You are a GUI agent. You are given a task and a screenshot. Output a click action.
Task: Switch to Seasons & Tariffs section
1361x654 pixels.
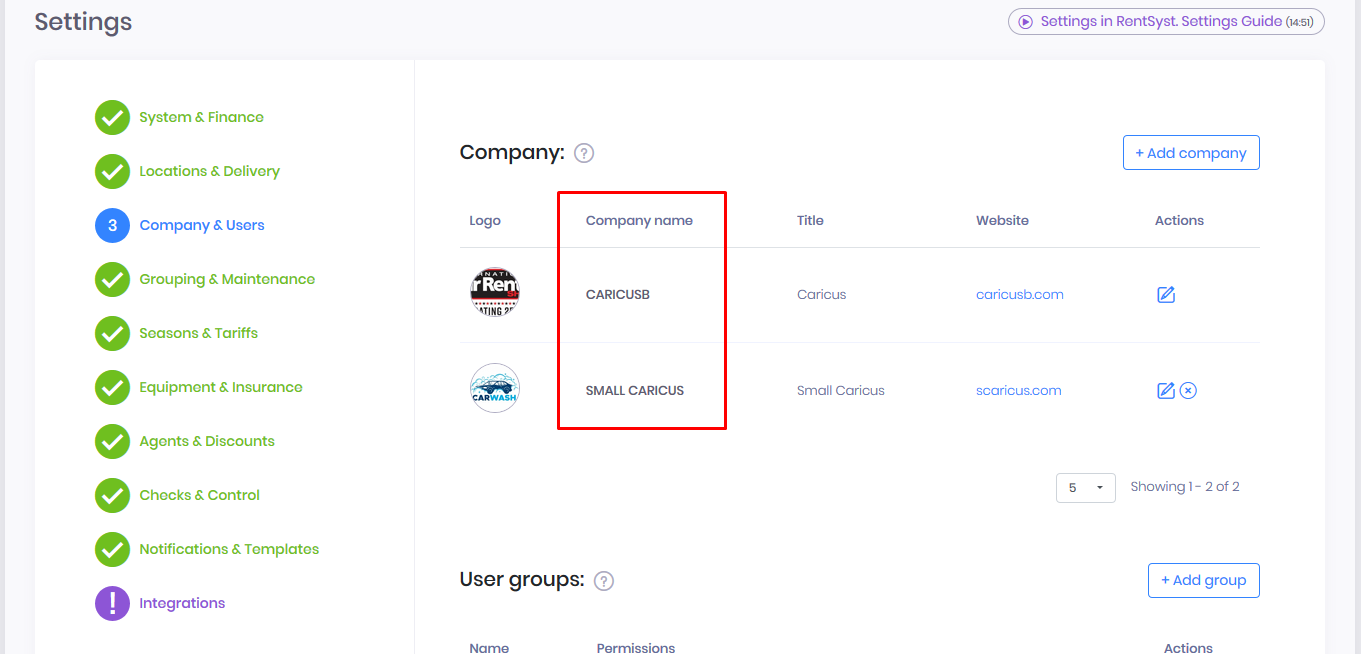(198, 333)
